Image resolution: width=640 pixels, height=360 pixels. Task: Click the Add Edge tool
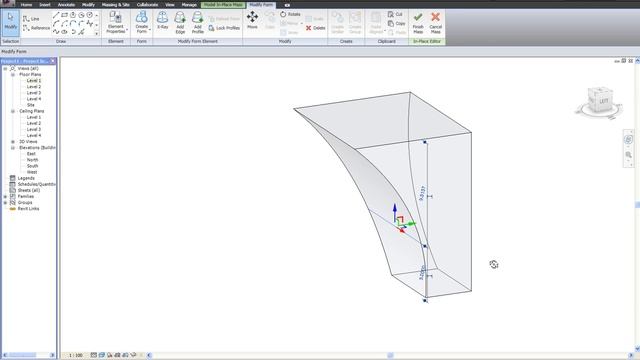pos(180,22)
